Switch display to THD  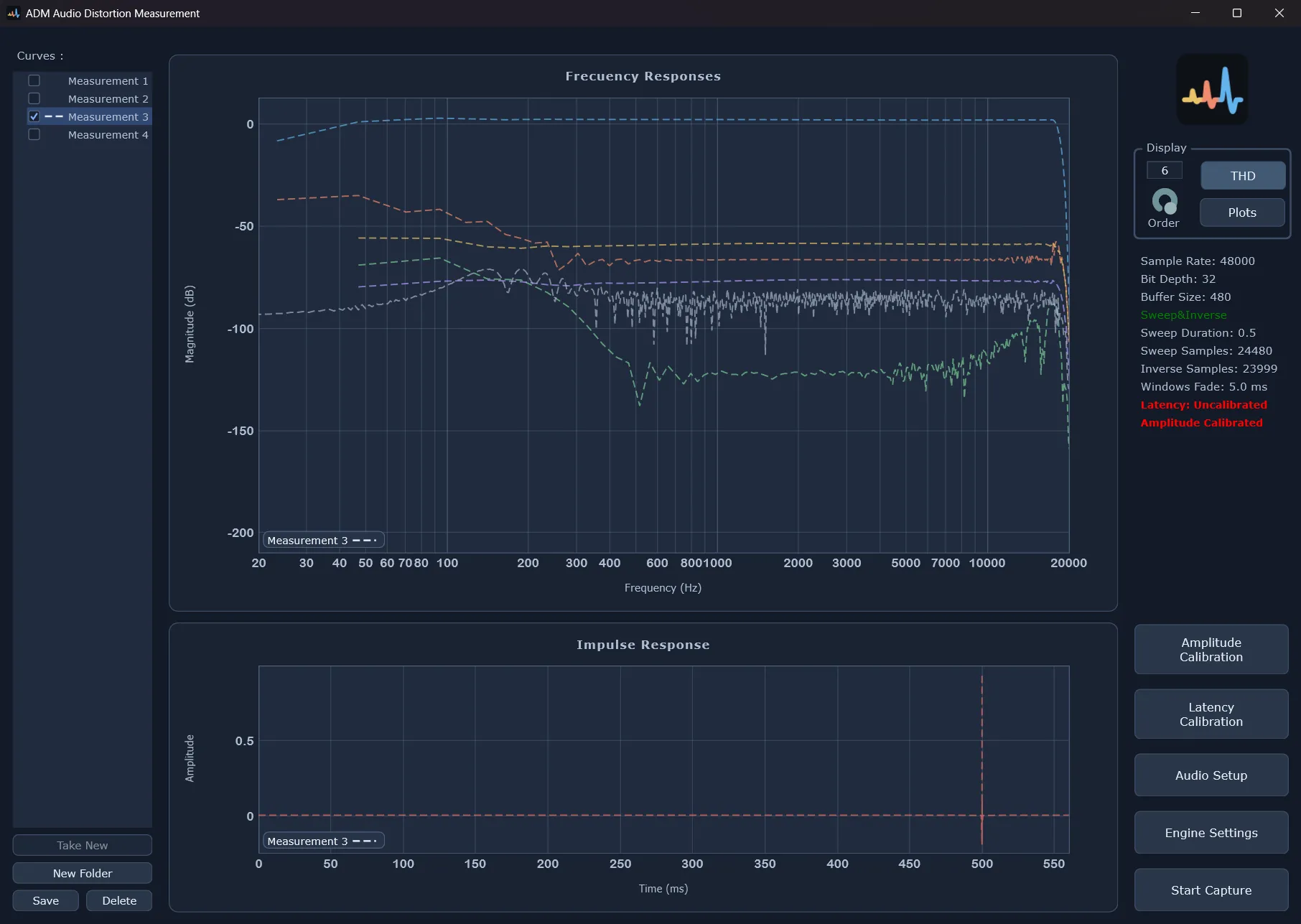(1243, 176)
